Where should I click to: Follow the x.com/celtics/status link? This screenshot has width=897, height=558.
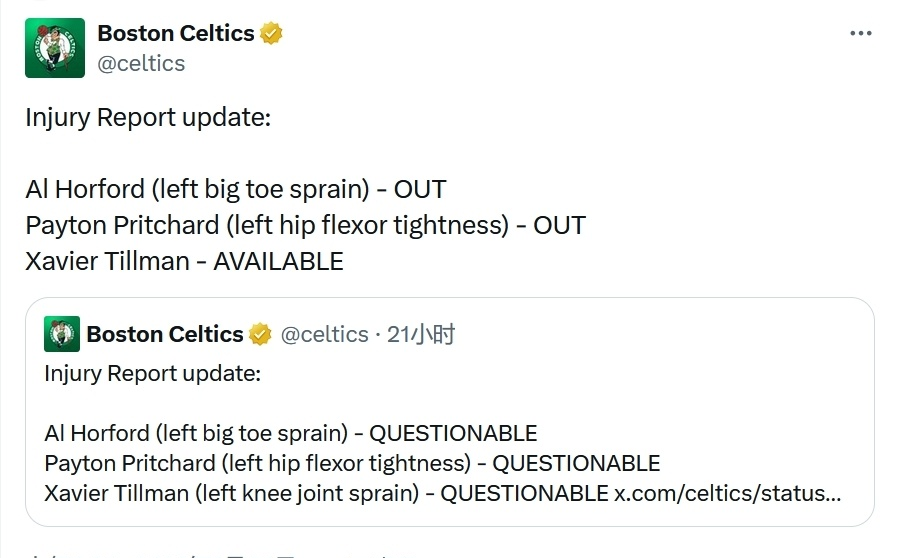coord(727,493)
